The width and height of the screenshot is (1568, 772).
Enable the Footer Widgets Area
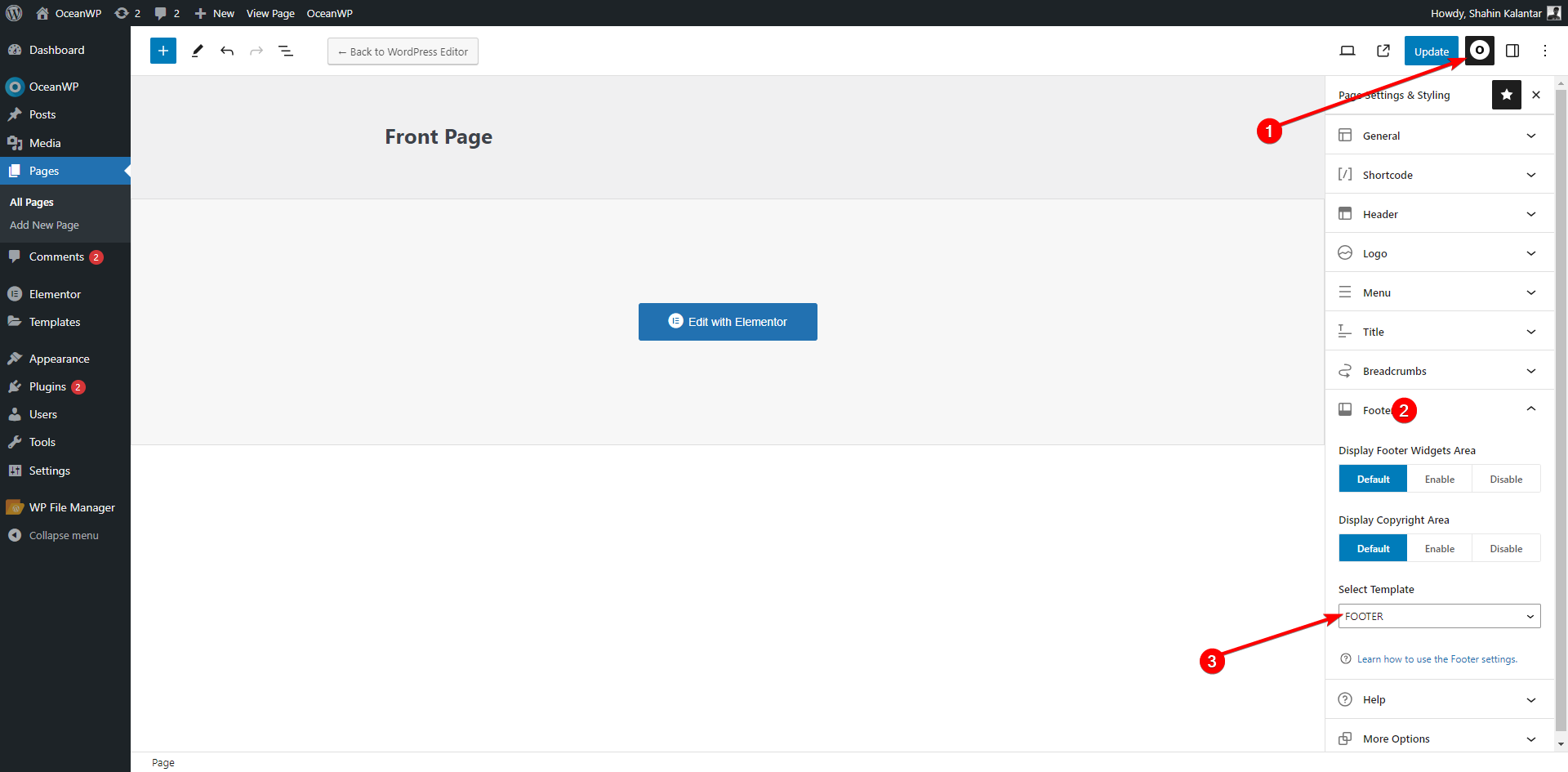[x=1440, y=480]
